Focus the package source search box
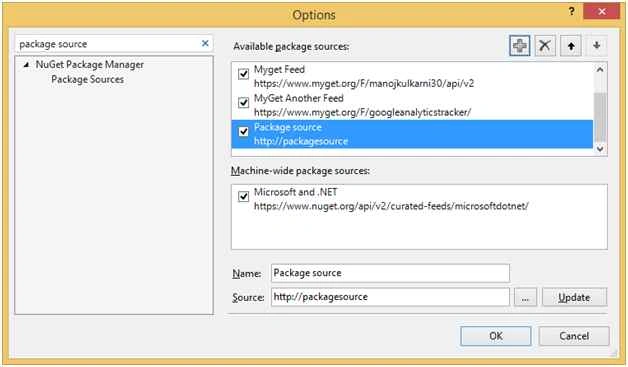 [108, 44]
